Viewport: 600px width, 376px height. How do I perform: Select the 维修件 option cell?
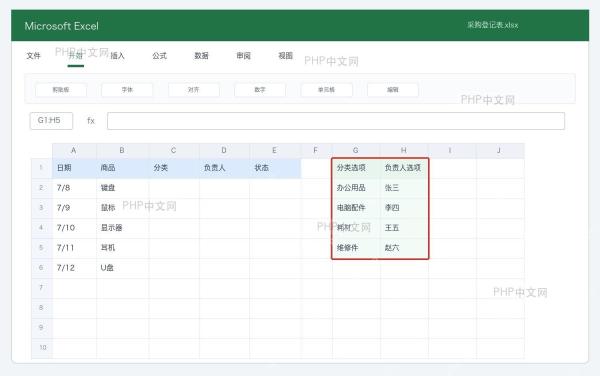[x=356, y=248]
